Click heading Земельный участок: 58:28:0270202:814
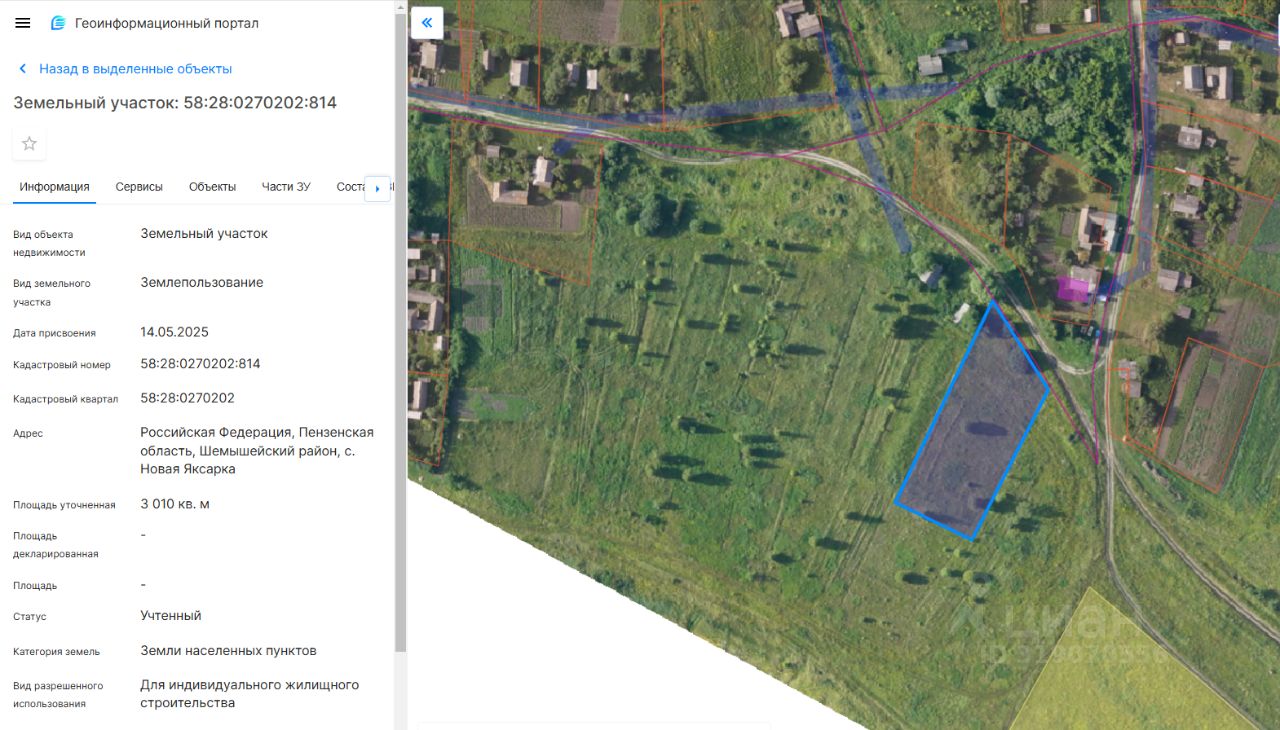The height and width of the screenshot is (730, 1280). pyautogui.click(x=175, y=103)
